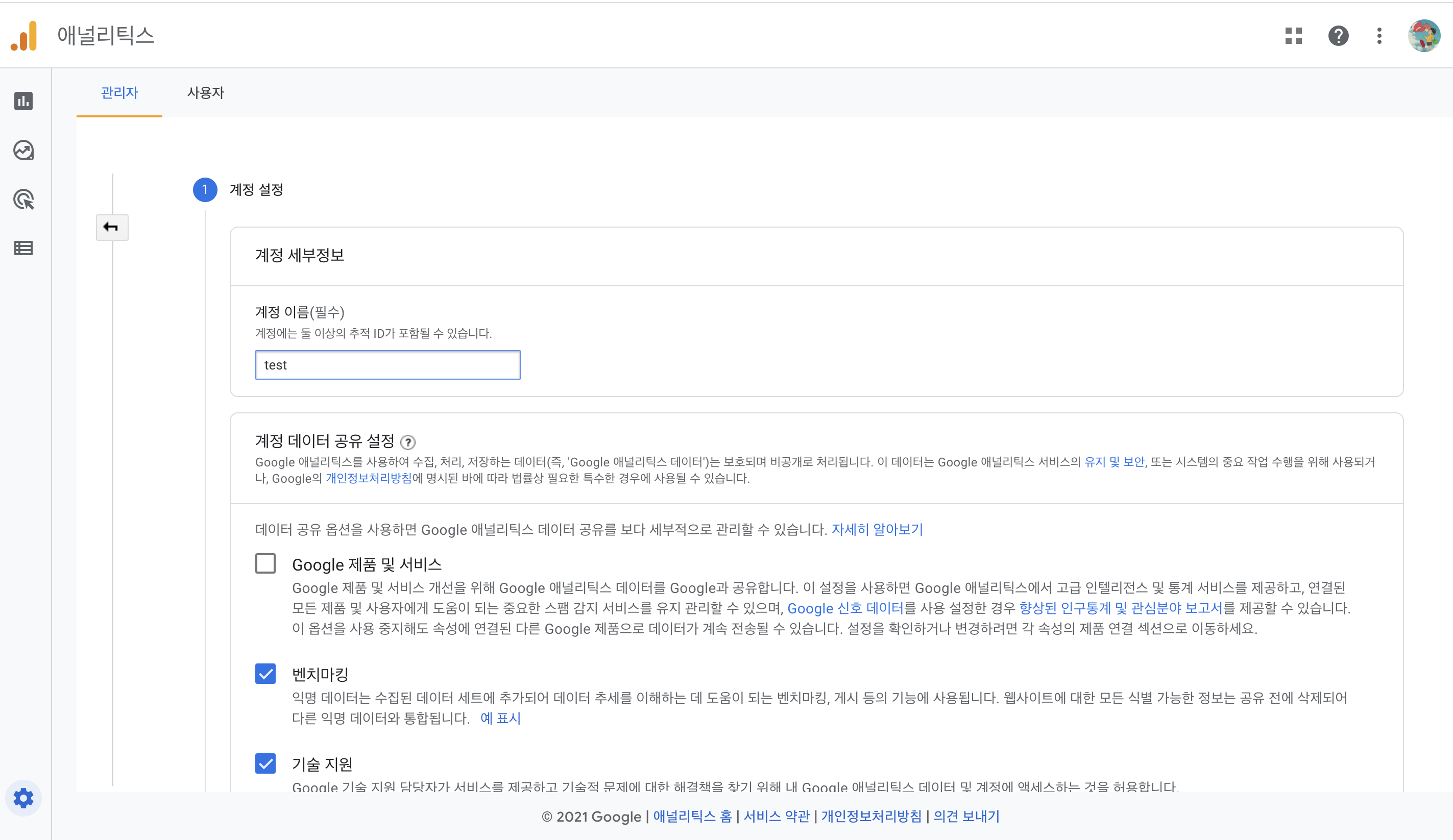The image size is (1453, 840).
Task: Click the user profile avatar
Action: click(1423, 36)
